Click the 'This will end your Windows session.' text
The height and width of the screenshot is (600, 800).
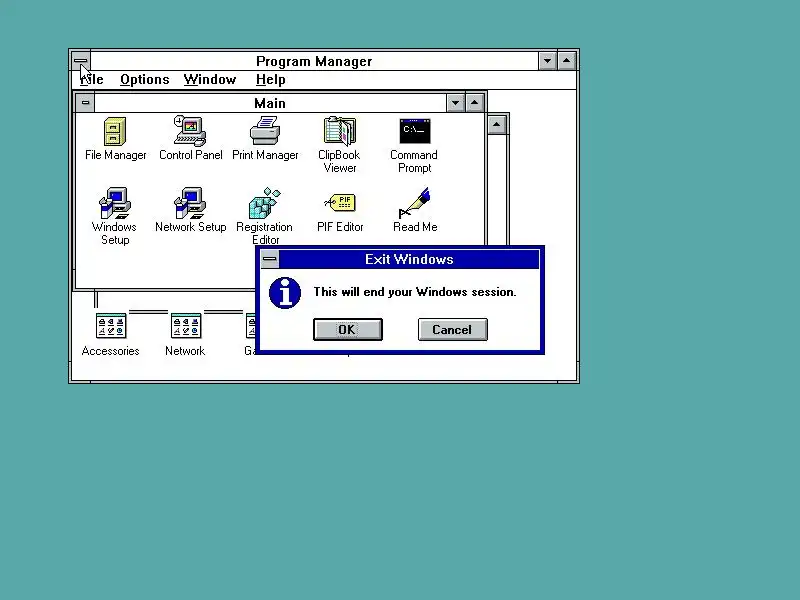click(415, 292)
